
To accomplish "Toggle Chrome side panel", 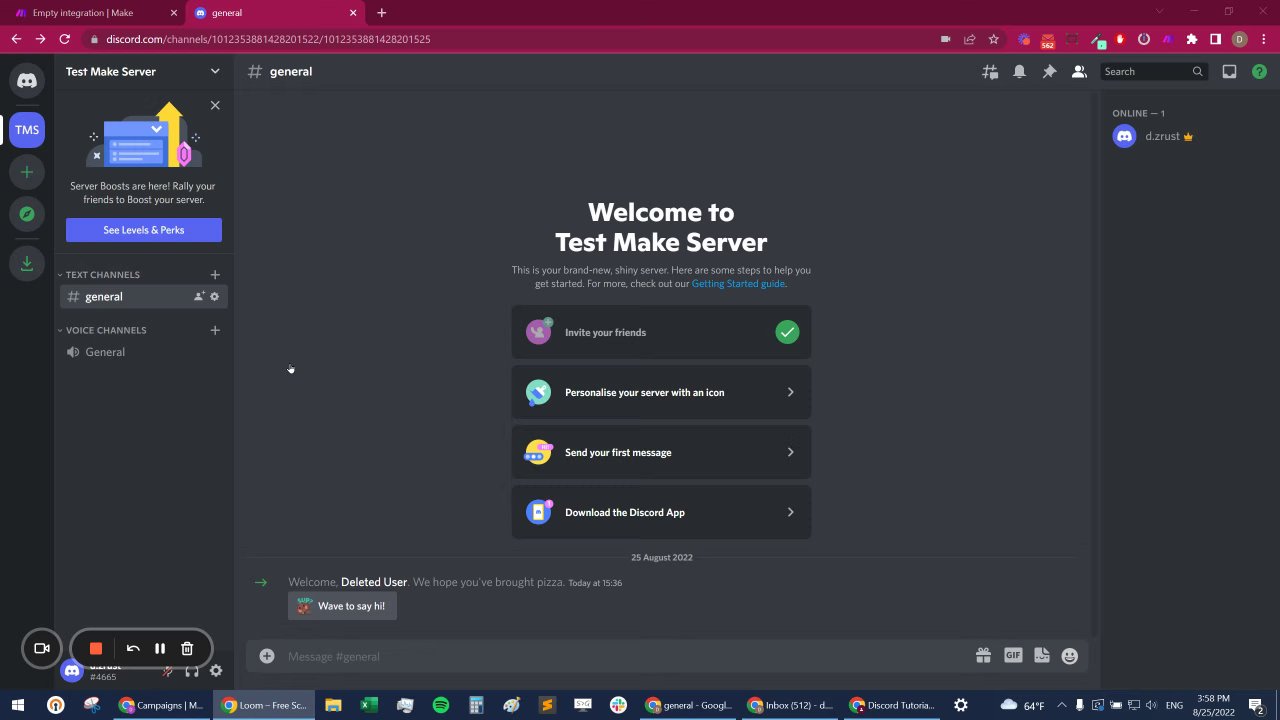I will point(1215,39).
